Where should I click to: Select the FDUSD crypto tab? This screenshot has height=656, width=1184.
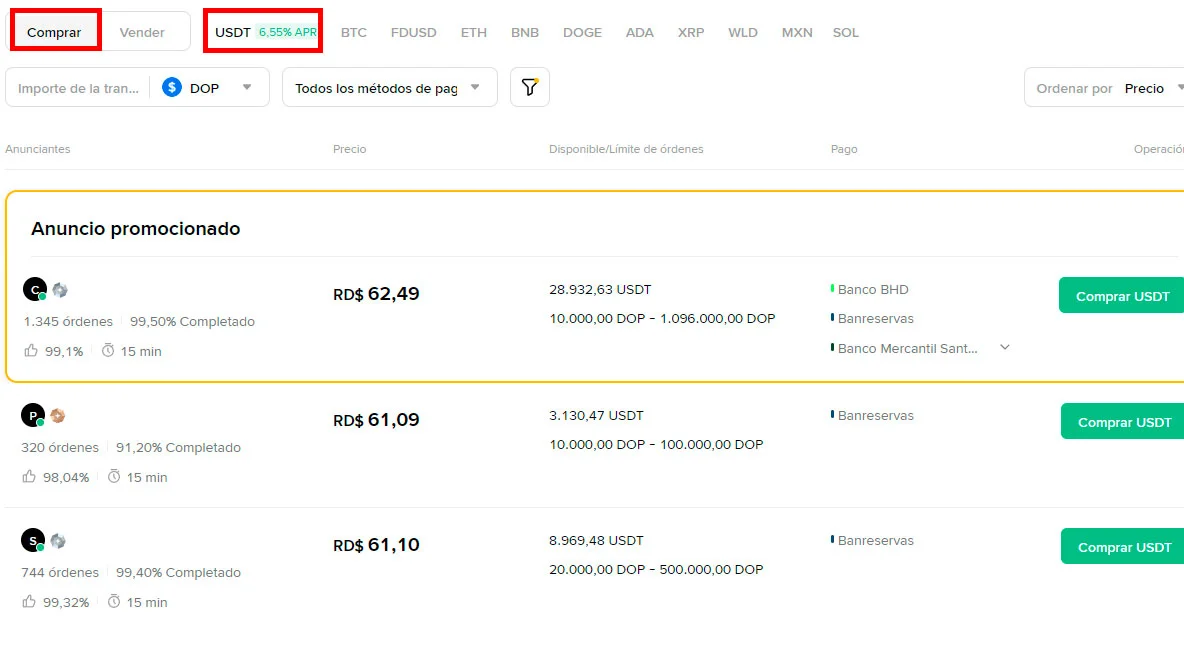(414, 32)
